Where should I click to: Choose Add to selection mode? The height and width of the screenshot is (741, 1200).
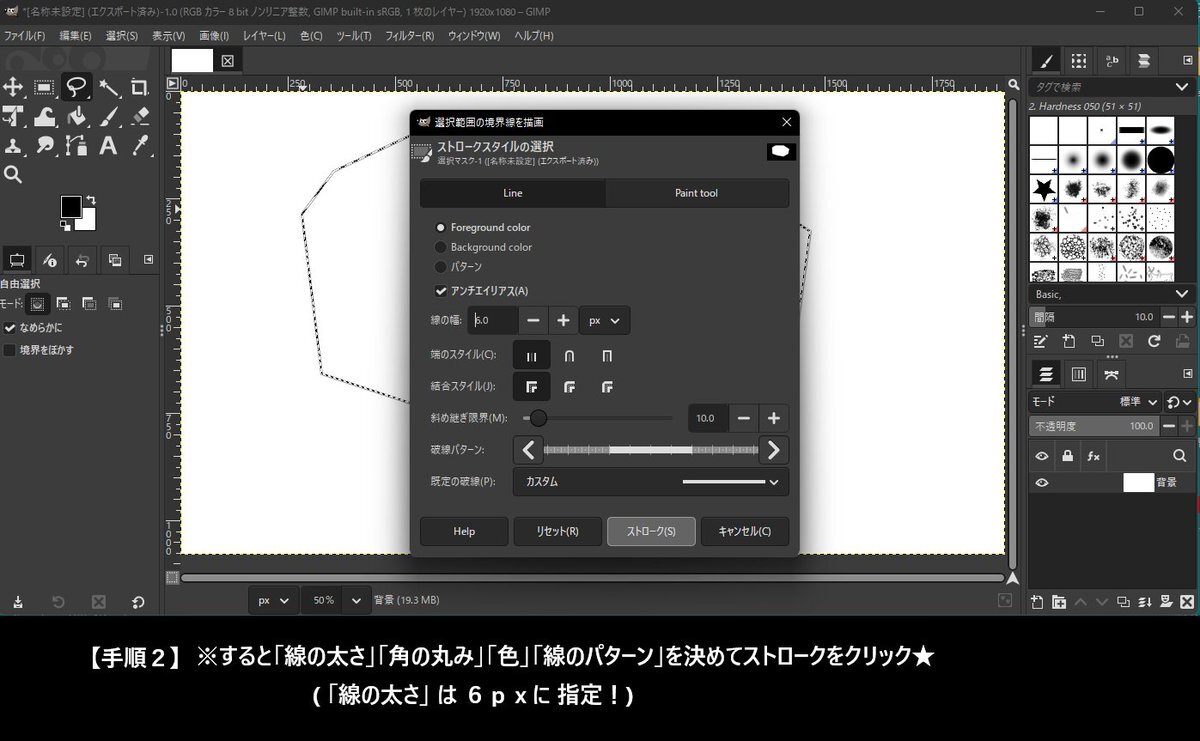63,303
